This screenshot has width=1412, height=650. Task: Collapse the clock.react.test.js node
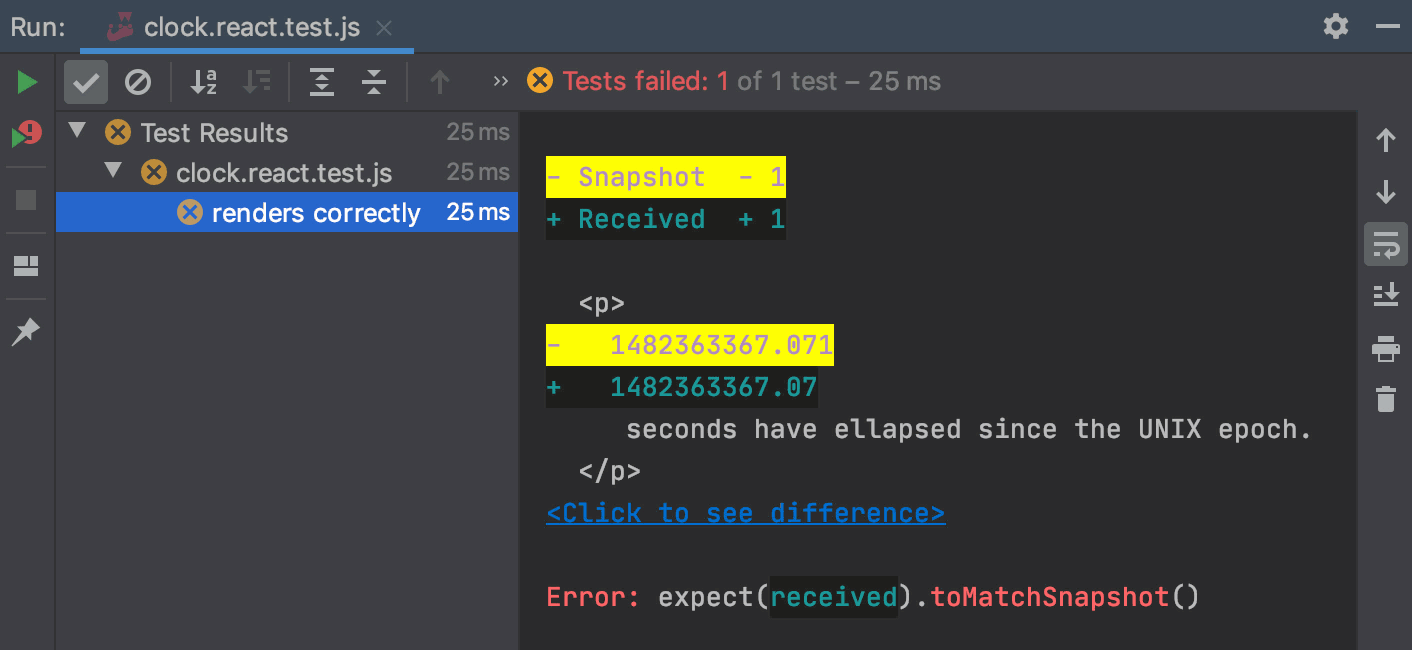pos(113,170)
